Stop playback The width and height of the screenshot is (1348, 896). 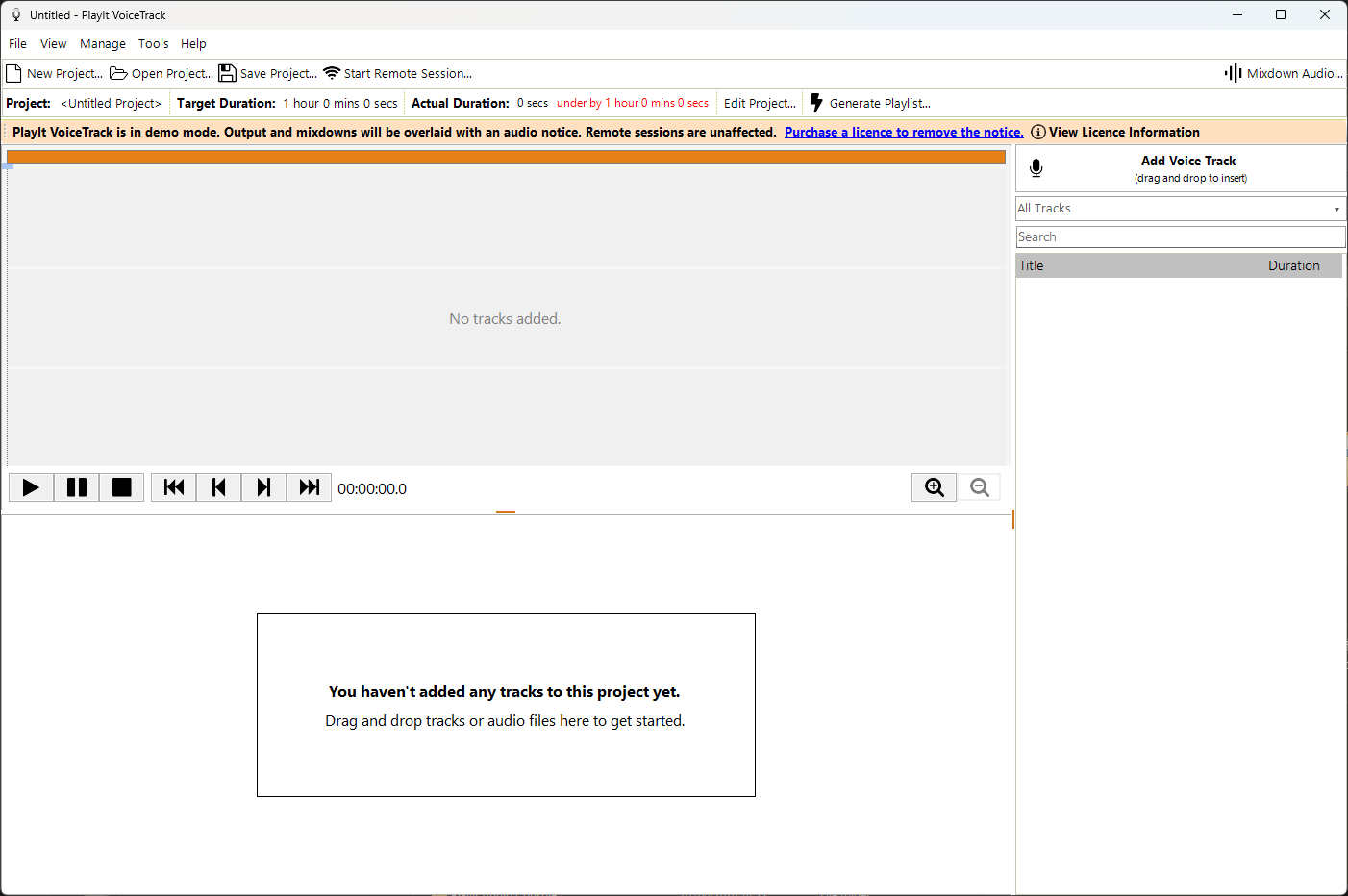point(122,487)
